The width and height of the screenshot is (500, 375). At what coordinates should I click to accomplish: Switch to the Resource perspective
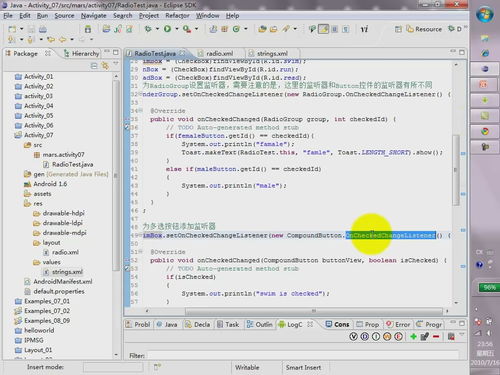pyautogui.click(x=424, y=29)
